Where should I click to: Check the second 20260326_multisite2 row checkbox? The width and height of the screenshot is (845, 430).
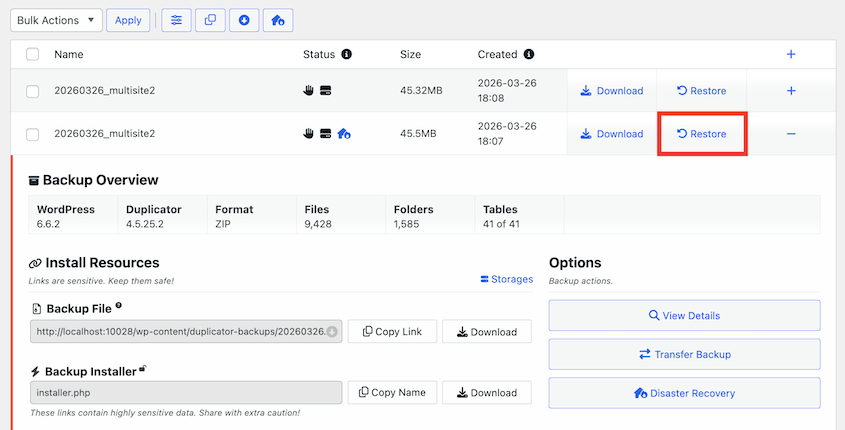[33, 134]
